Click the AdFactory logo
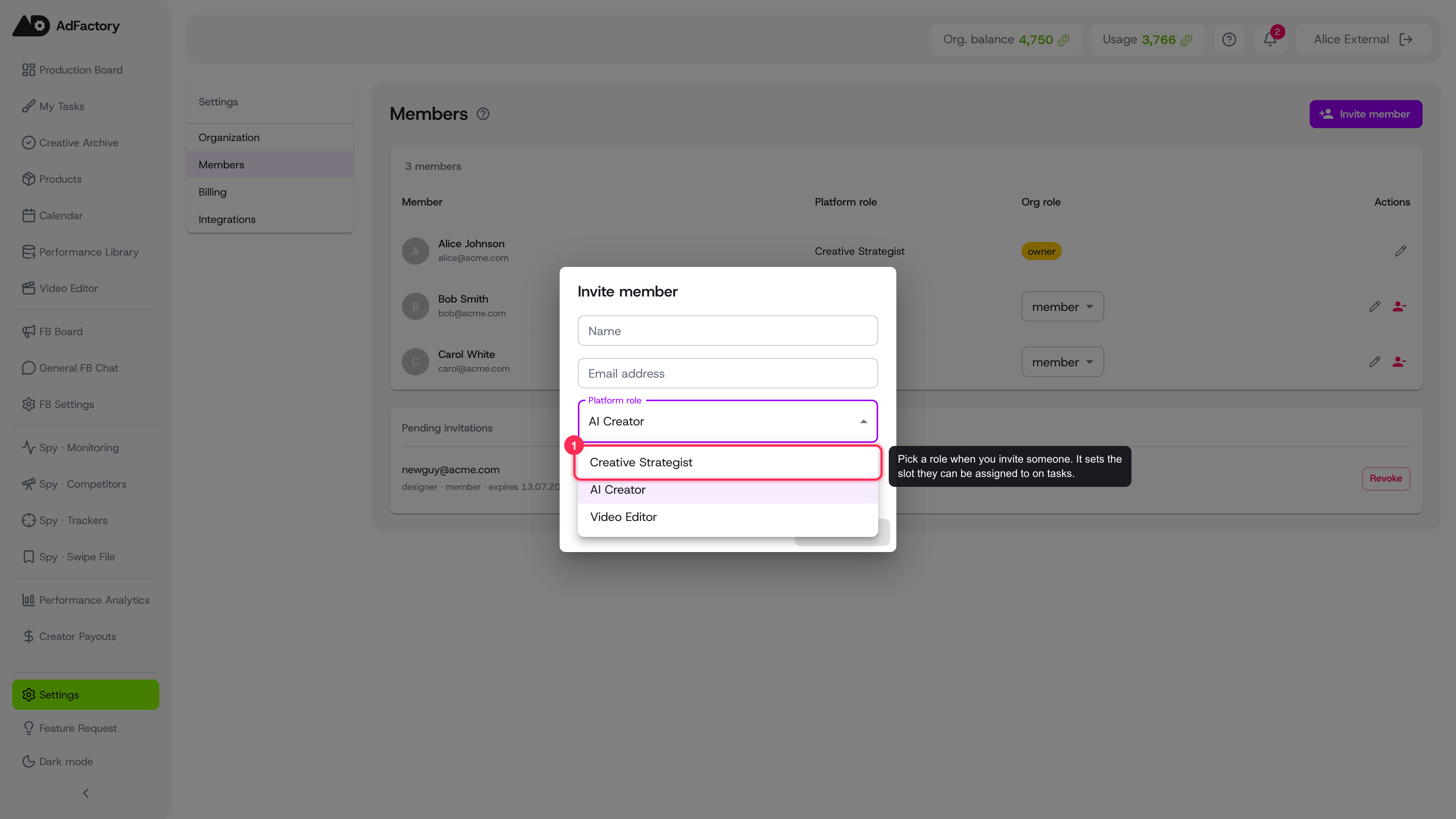1456x819 pixels. 66,26
